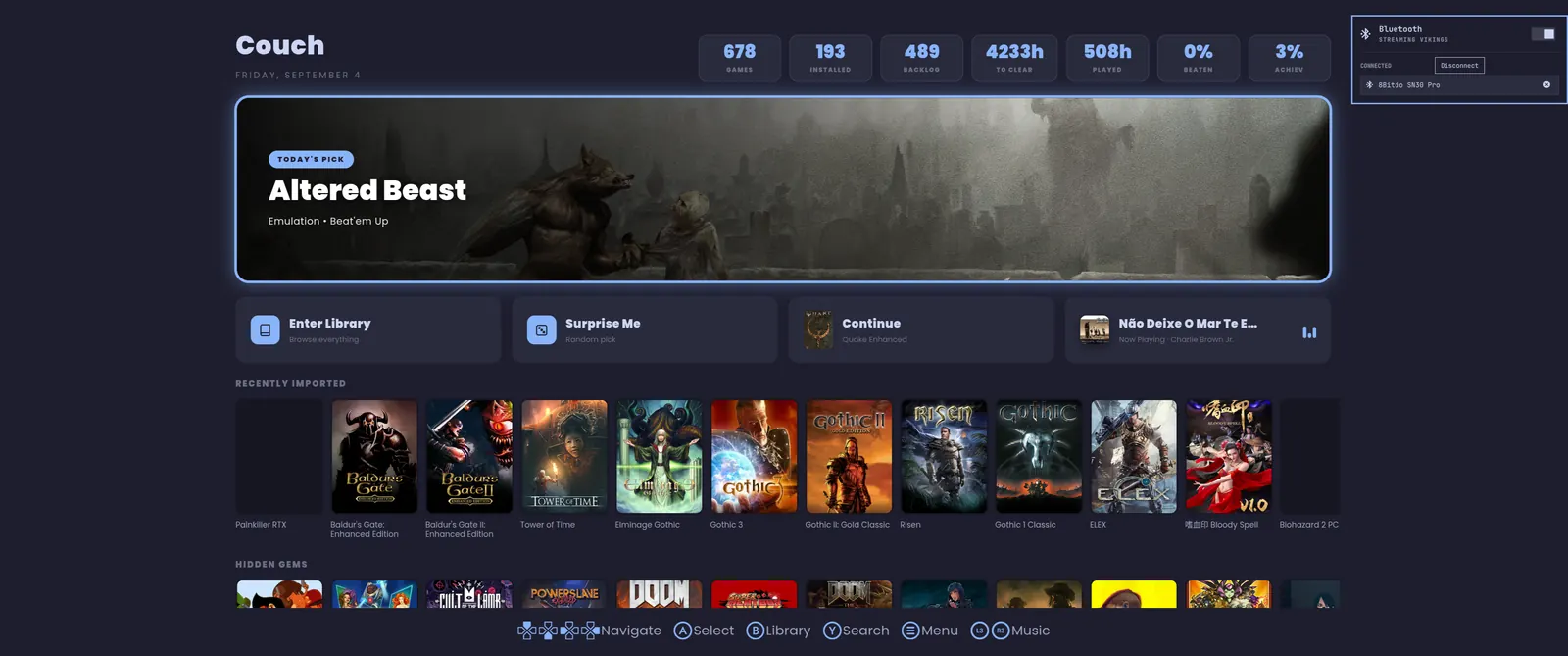This screenshot has height=656, width=1568.
Task: Open the Enter Library card
Action: pyautogui.click(x=368, y=330)
